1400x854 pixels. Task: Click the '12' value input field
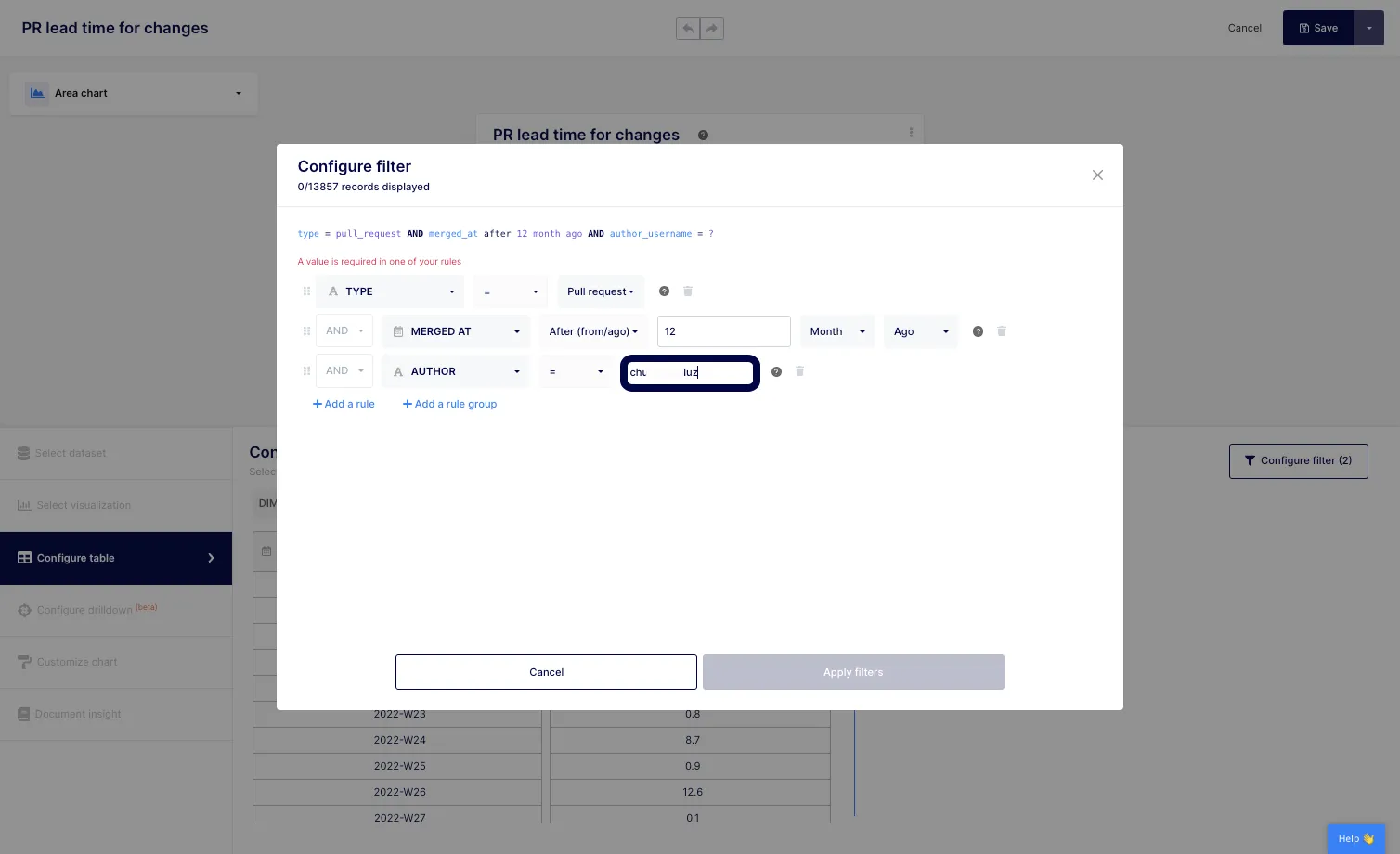(723, 331)
